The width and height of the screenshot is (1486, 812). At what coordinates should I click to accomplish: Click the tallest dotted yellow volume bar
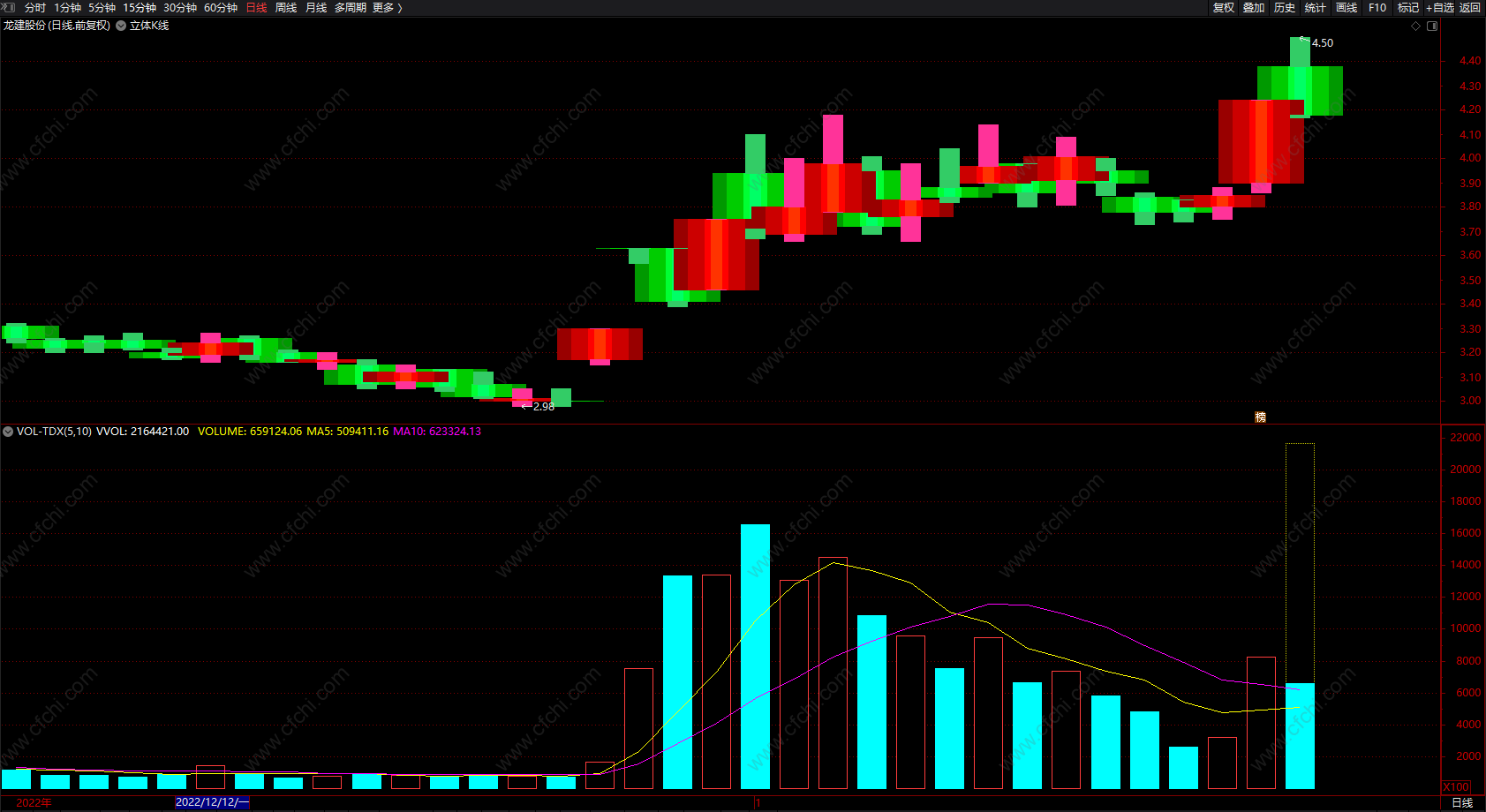[1300, 563]
